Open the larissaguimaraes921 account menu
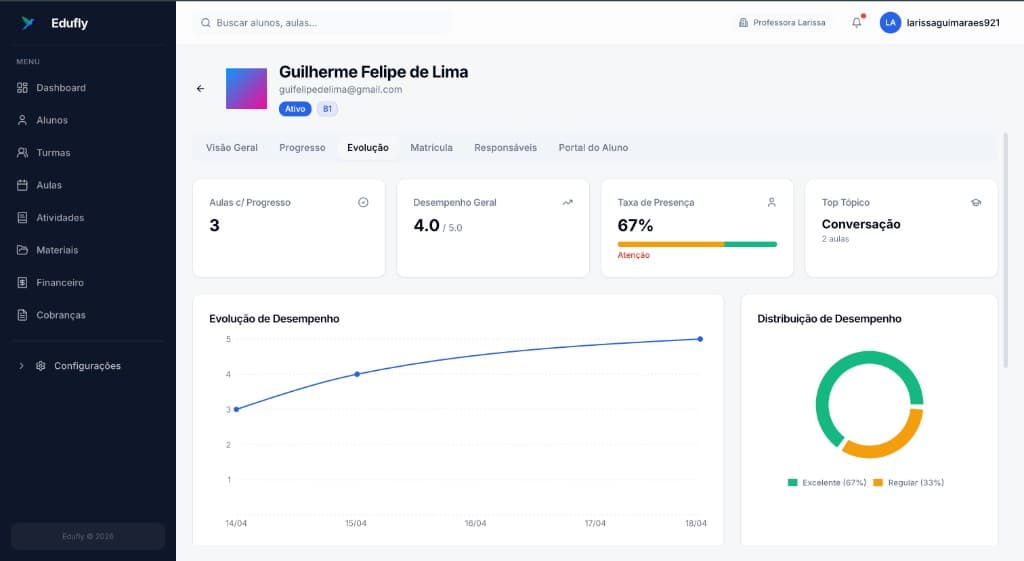 952,23
